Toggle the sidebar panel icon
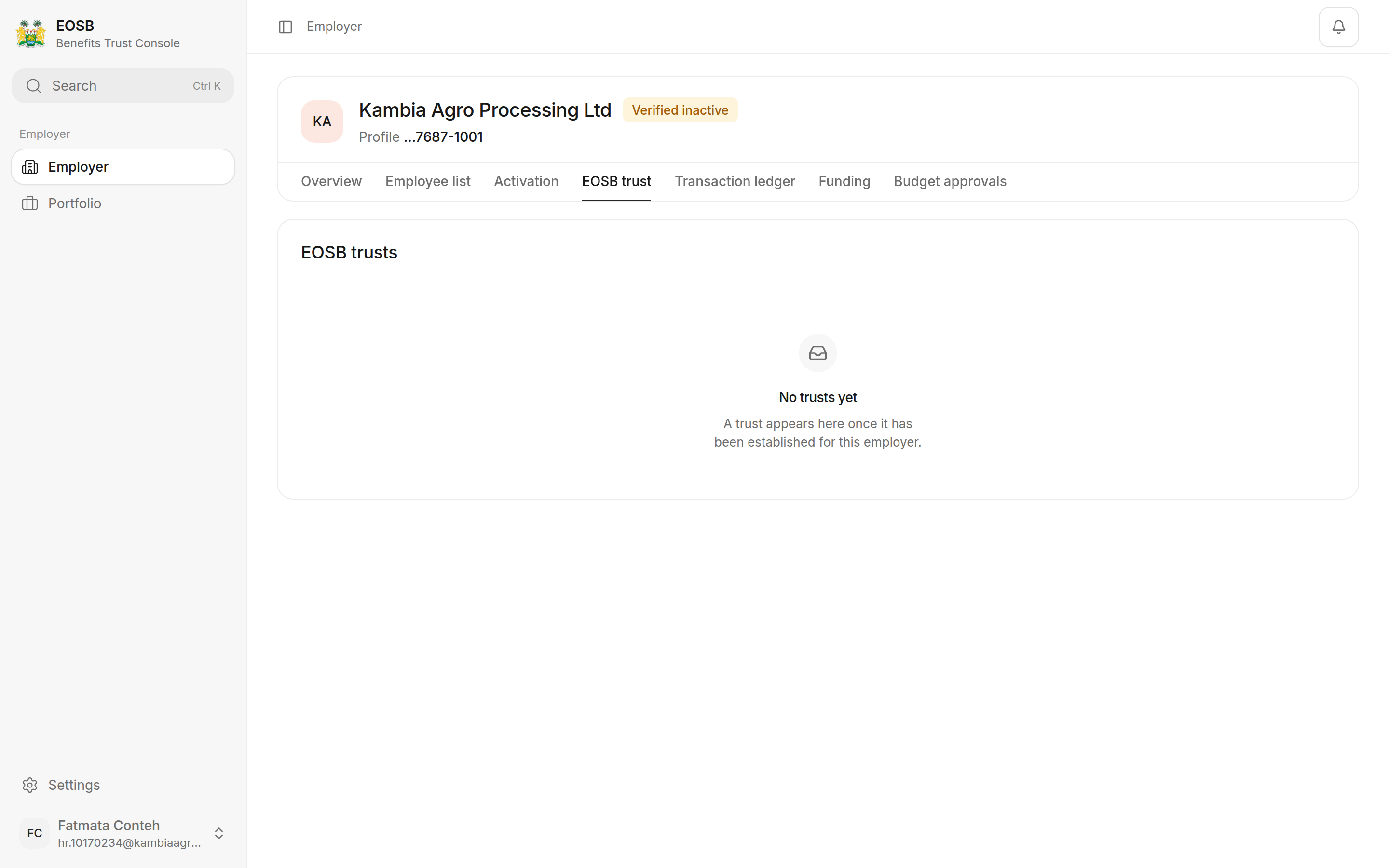The width and height of the screenshot is (1389, 868). tap(285, 27)
